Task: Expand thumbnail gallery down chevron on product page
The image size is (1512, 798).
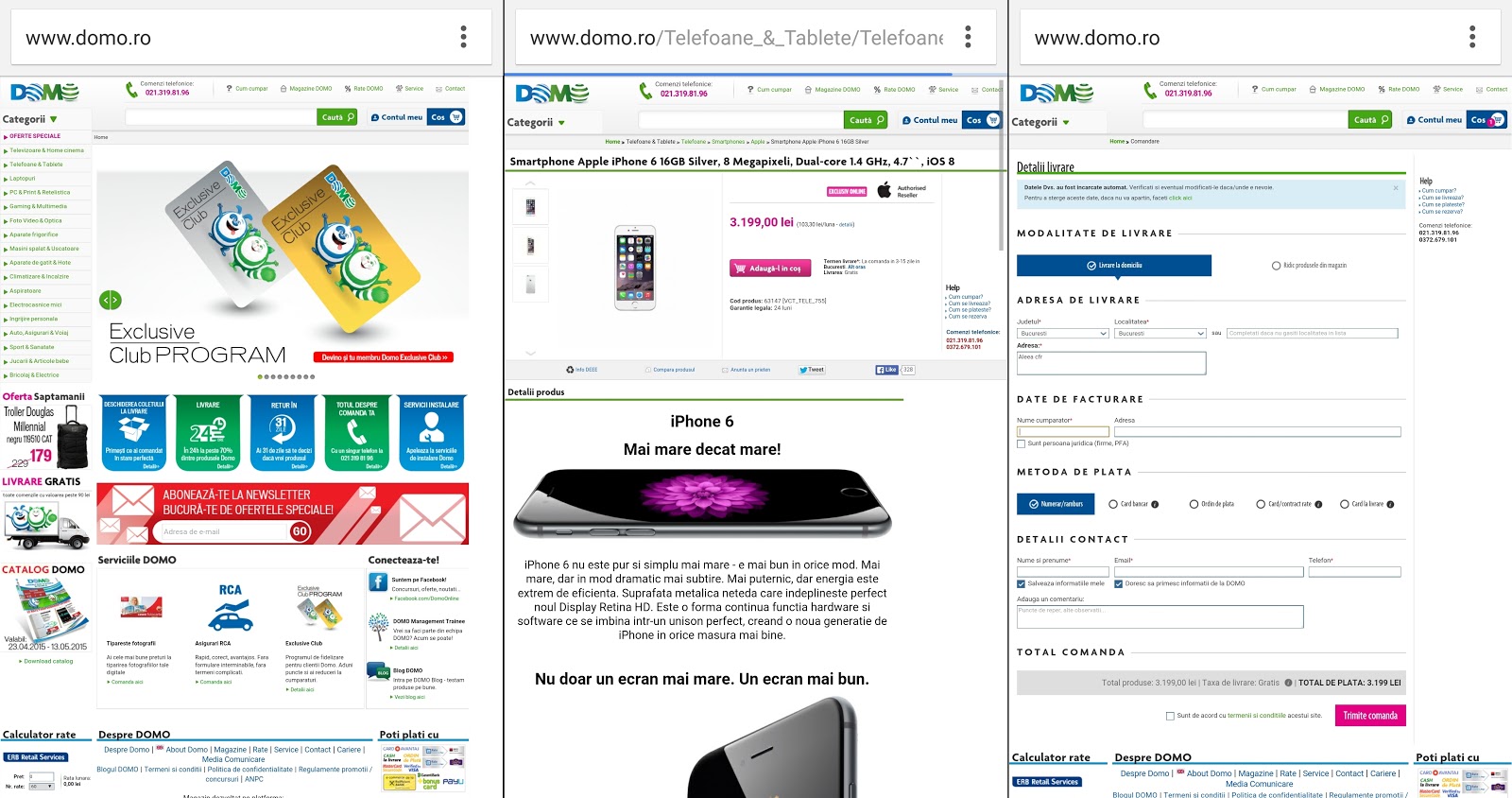Action: coord(530,353)
